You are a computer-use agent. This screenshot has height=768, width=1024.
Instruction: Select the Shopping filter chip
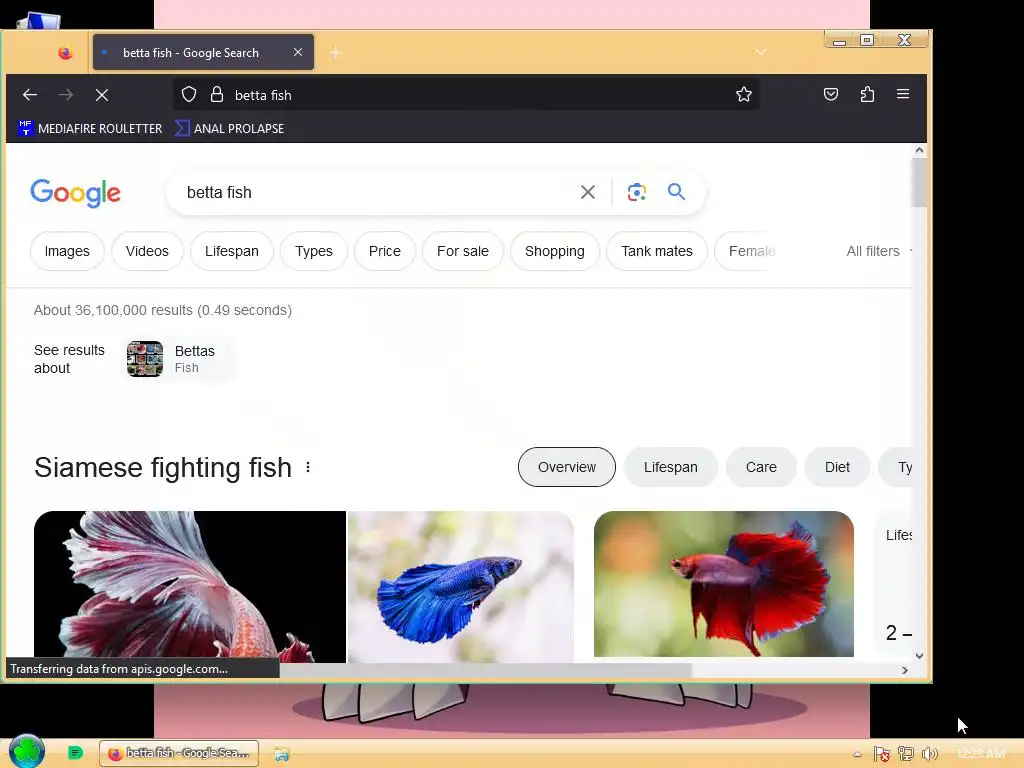coord(554,251)
